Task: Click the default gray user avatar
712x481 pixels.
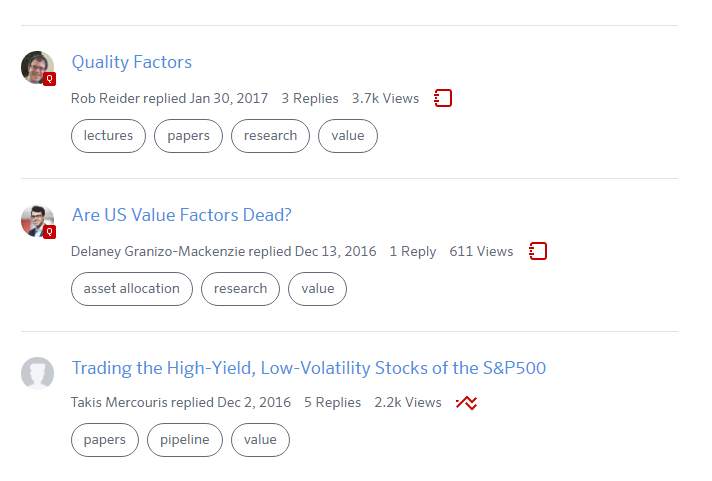Action: tap(37, 373)
